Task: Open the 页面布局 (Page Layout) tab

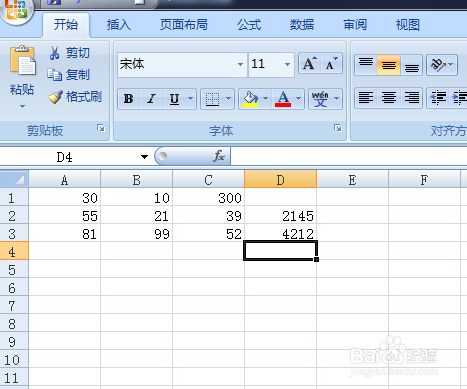Action: click(184, 25)
